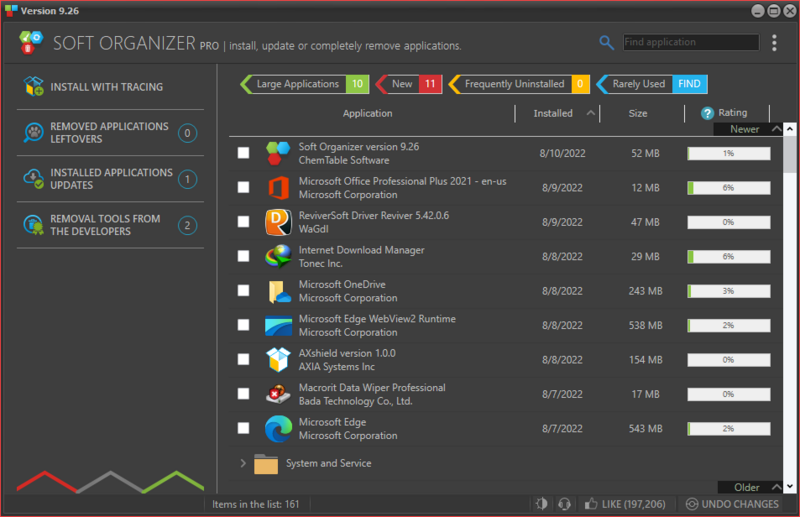Screen dimensions: 800x517
Task: Click the Internet Download Manager icon
Action: pyautogui.click(x=278, y=256)
